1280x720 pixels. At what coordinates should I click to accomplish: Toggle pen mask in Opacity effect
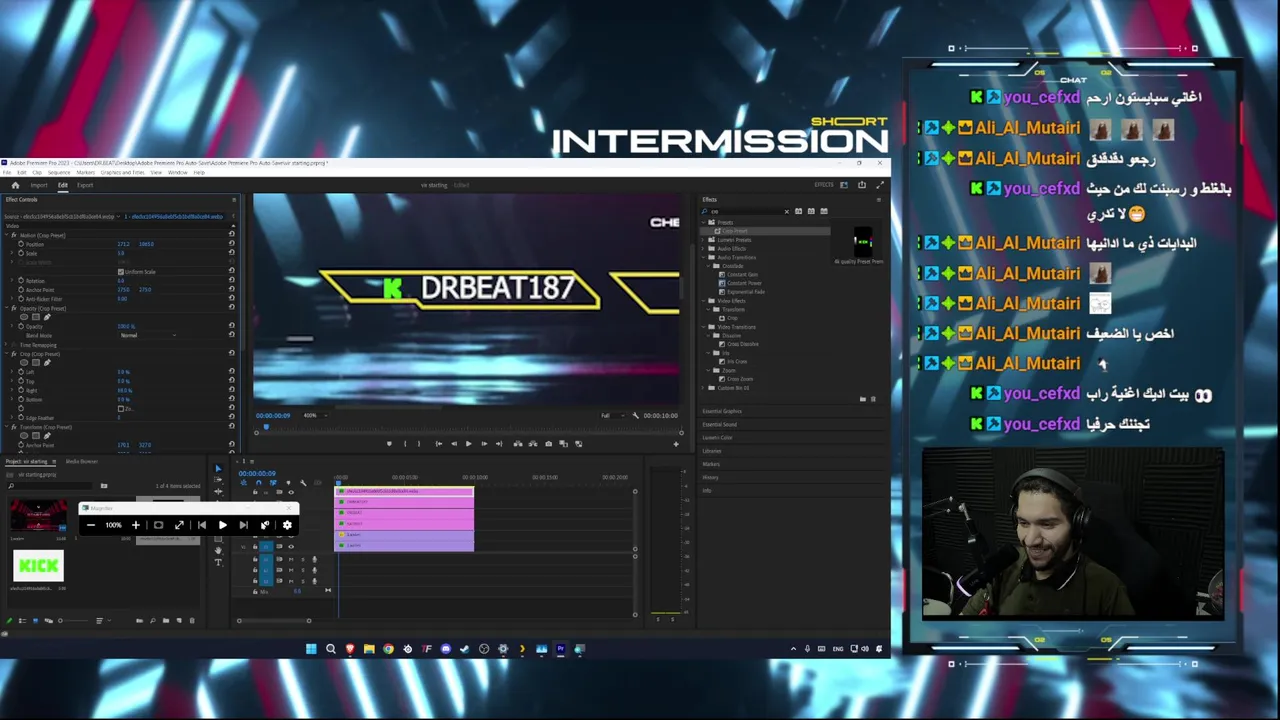(47, 317)
